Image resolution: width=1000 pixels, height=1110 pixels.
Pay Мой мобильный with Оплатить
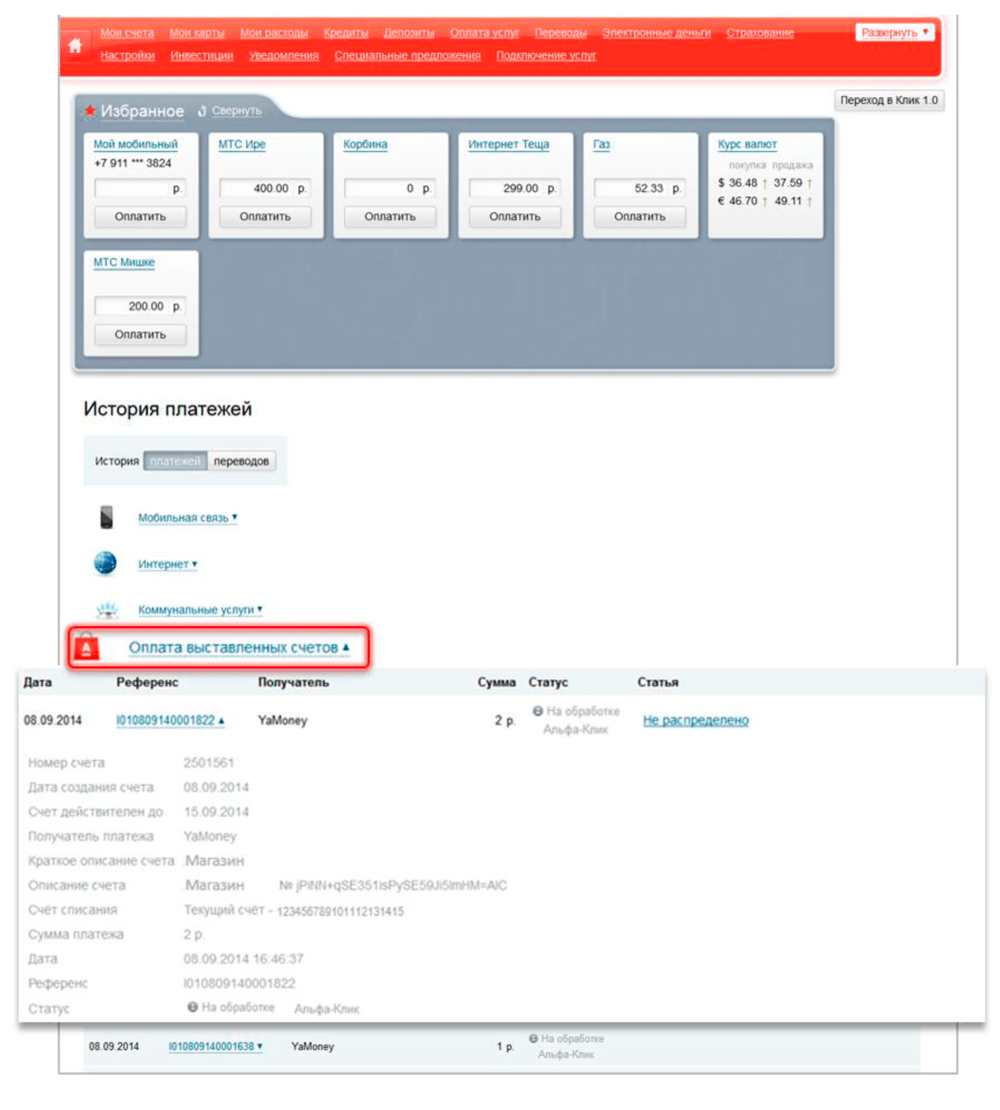[140, 217]
